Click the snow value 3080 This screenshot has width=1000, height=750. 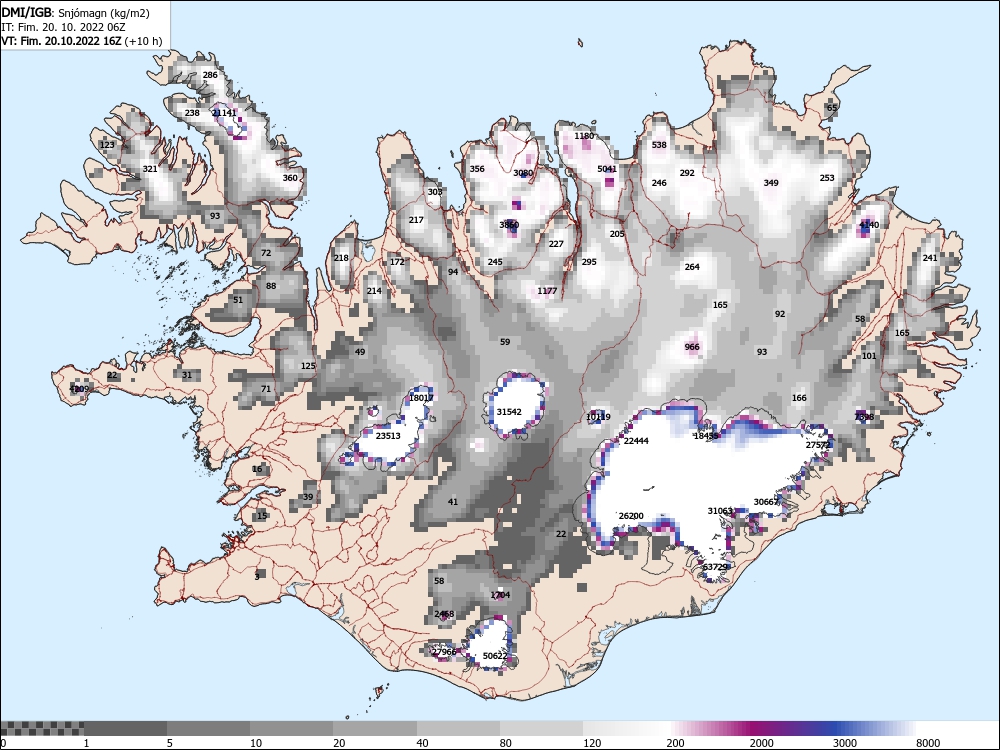coord(523,173)
